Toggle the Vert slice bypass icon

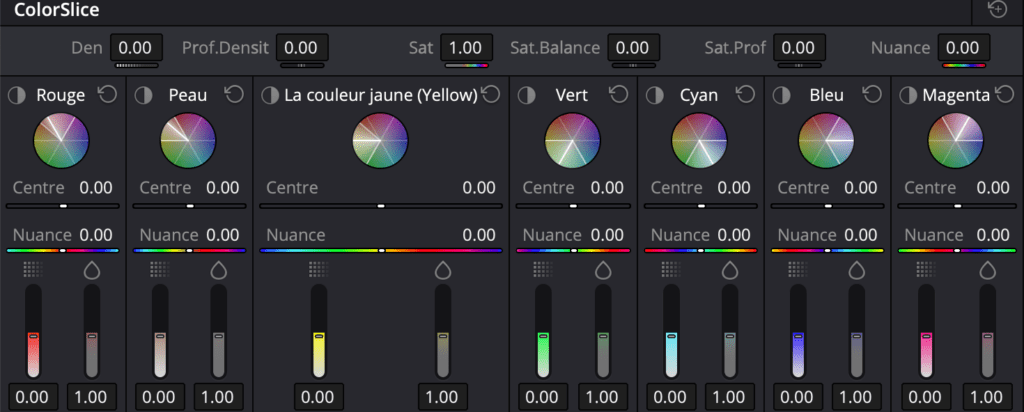coord(526,95)
